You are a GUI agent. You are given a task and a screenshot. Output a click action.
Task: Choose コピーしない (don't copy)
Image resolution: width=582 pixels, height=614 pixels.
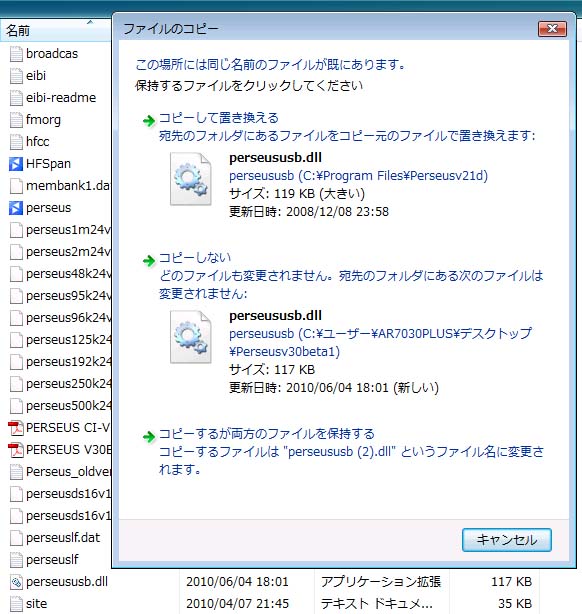(x=195, y=258)
